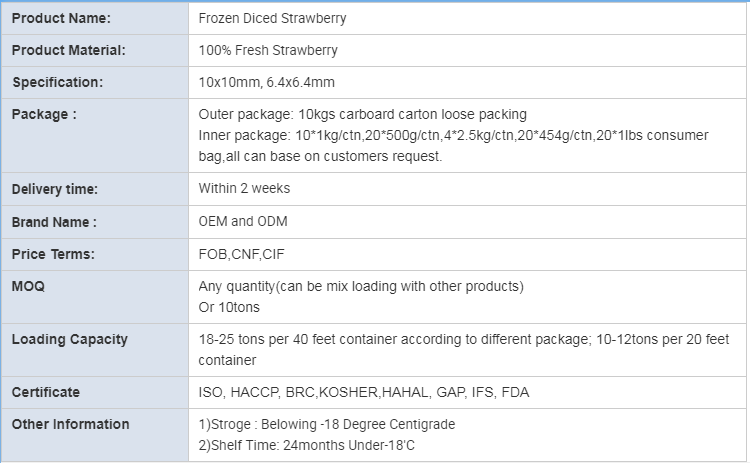Click the Package label cell
The width and height of the screenshot is (750, 463).
click(x=95, y=135)
